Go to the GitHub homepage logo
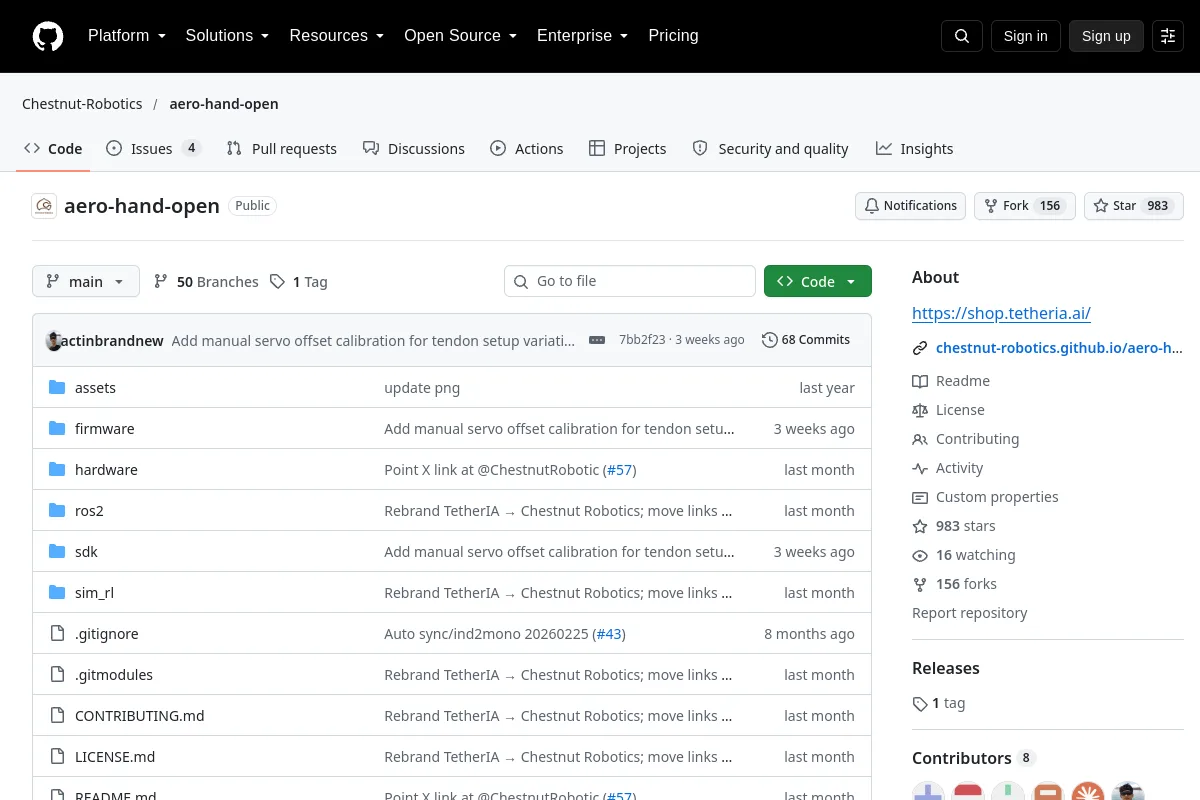The height and width of the screenshot is (800, 1200). pyautogui.click(x=48, y=36)
